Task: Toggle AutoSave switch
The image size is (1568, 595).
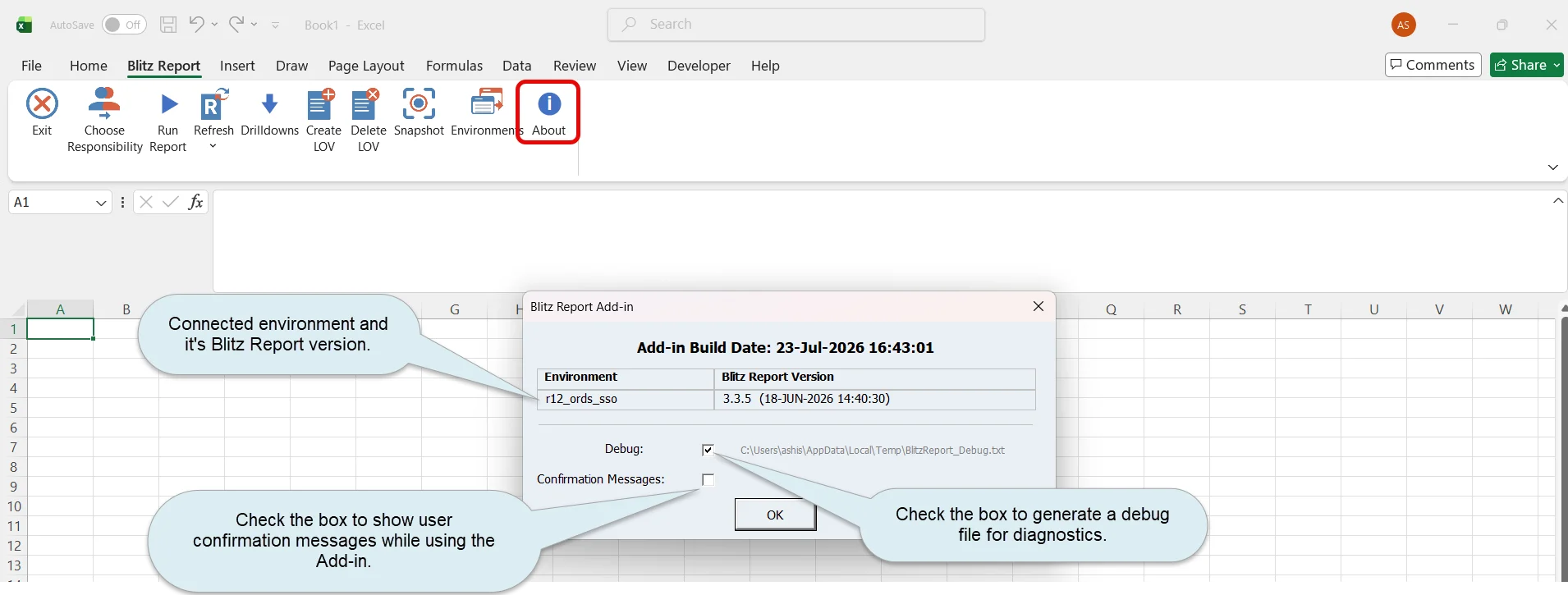Action: [x=124, y=25]
